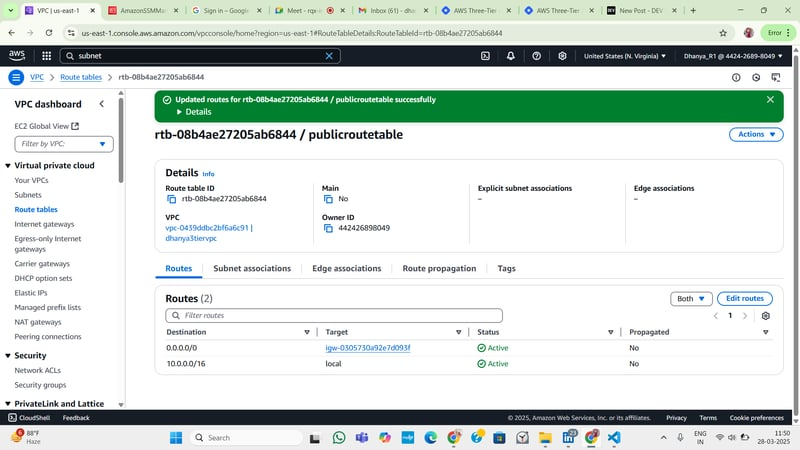Open the AWS help question mark menu
800x450 pixels.
click(536, 56)
